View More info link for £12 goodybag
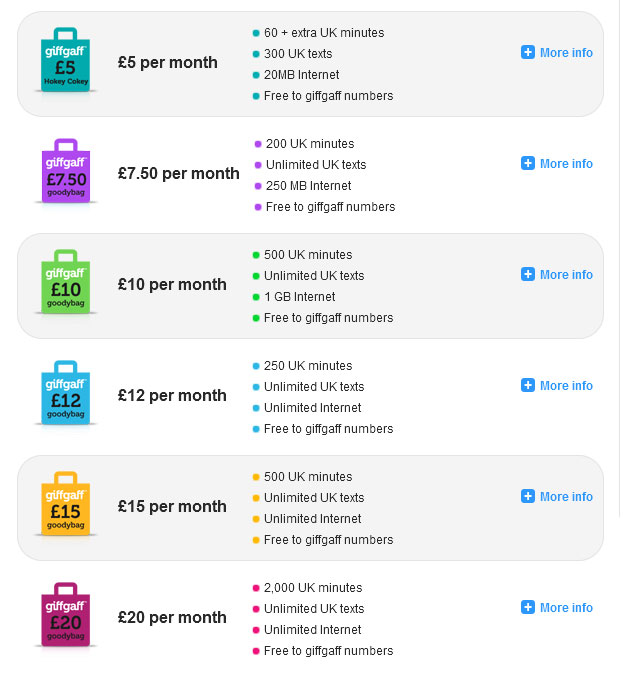Screen dimensions: 632x677 point(566,386)
